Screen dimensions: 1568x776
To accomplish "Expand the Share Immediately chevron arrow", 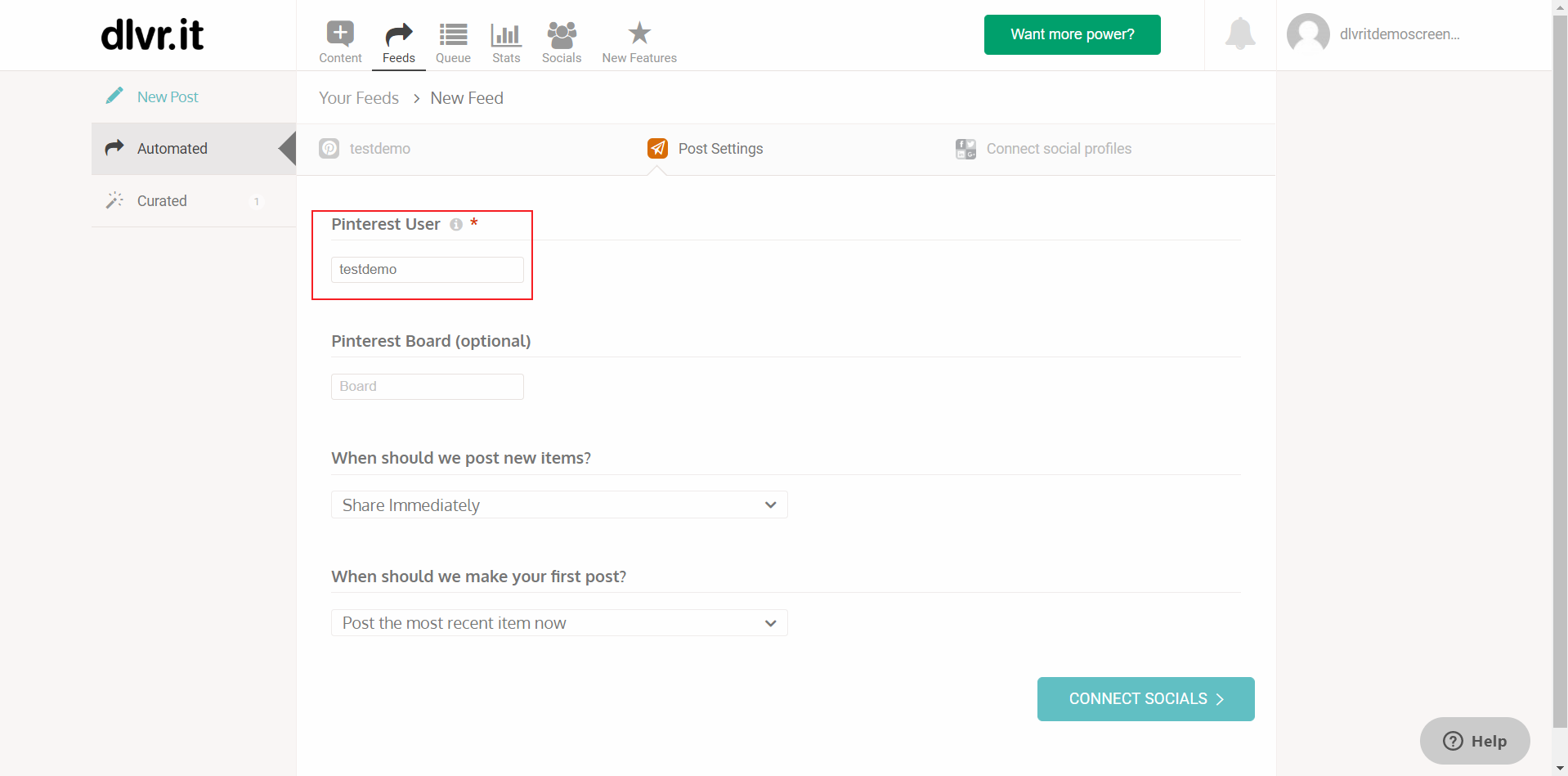I will click(770, 505).
